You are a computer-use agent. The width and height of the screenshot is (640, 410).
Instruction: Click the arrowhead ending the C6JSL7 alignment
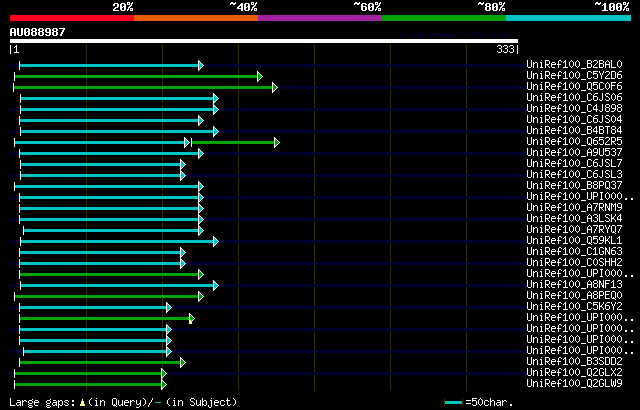click(x=183, y=164)
